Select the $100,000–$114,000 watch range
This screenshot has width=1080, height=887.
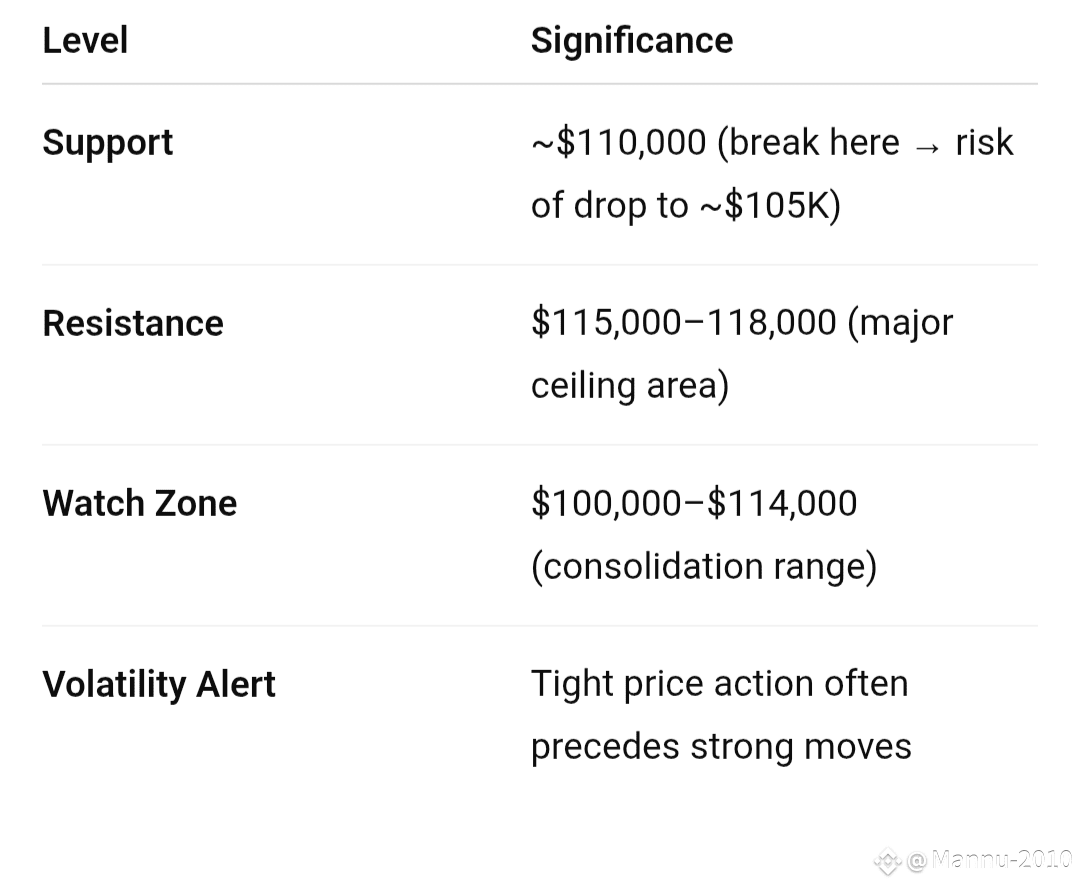click(694, 503)
